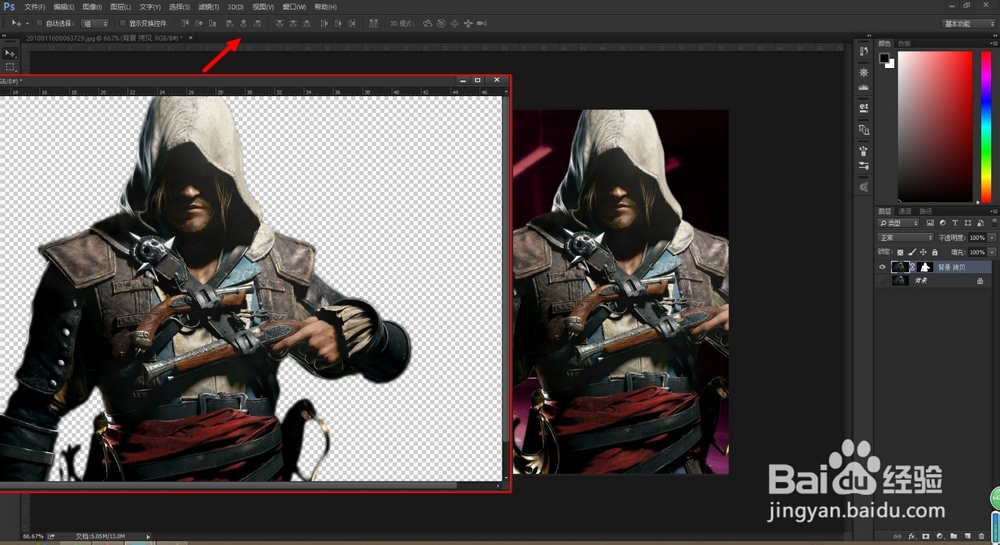Create new group folder icon
This screenshot has width=1000, height=545.
[x=953, y=537]
